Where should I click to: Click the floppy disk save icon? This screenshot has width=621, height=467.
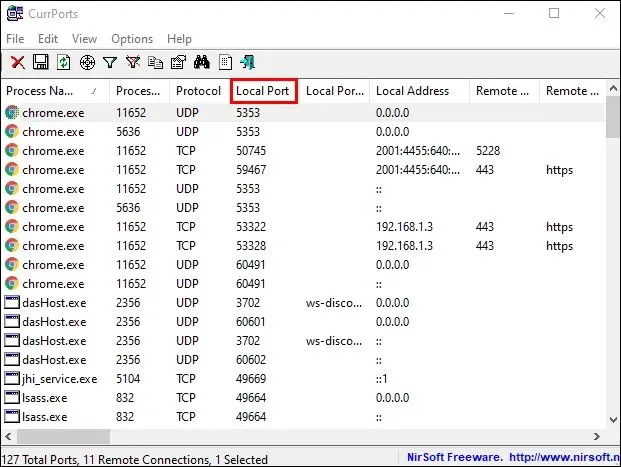(x=41, y=62)
